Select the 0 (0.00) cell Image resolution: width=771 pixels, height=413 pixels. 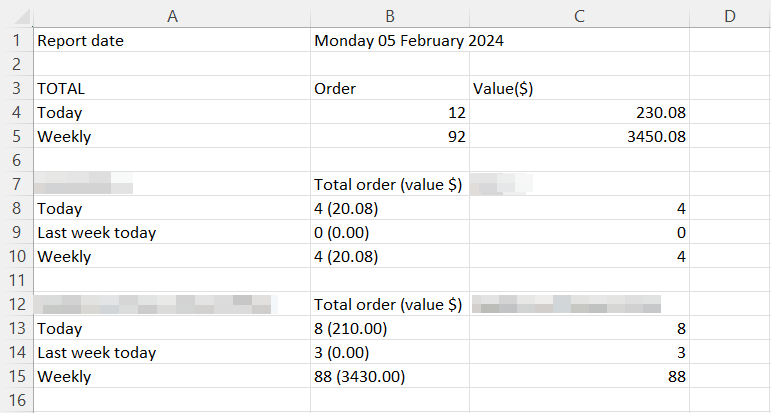click(x=390, y=233)
